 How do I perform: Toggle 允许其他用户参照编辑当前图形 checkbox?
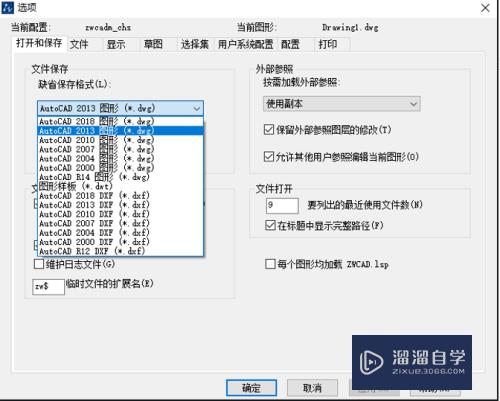(x=269, y=156)
